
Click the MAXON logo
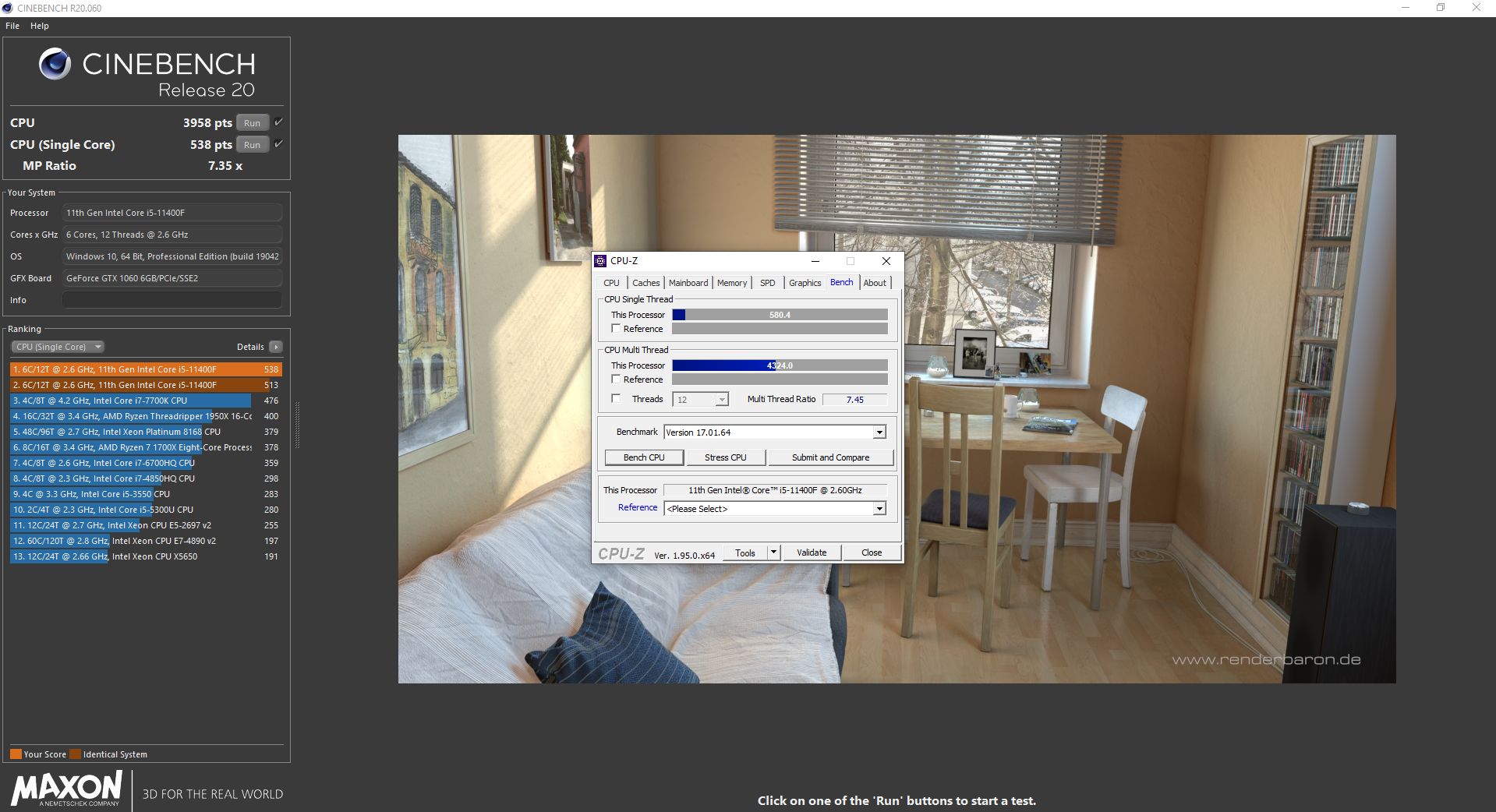[66, 788]
